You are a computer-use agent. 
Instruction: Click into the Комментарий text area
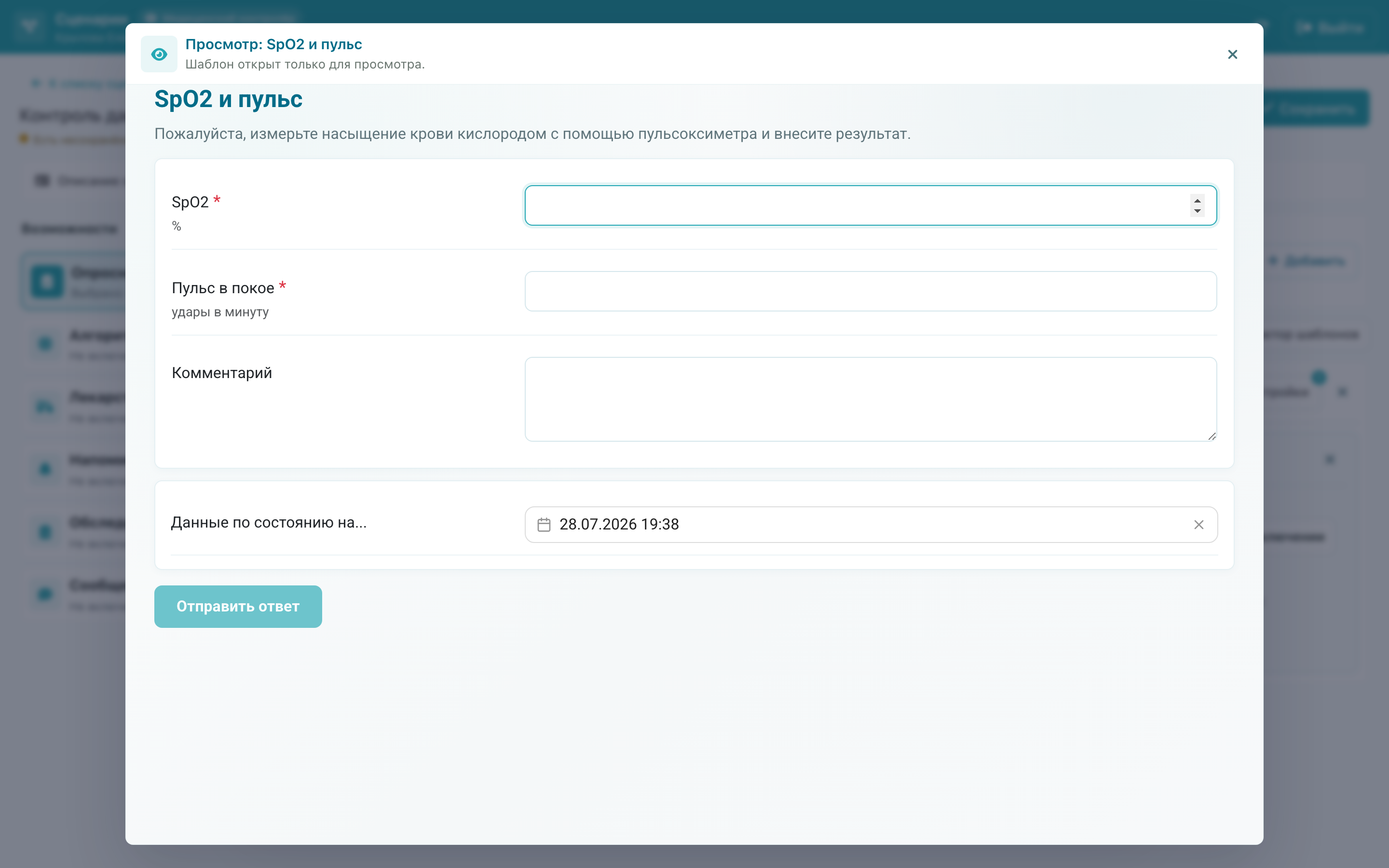(x=870, y=399)
